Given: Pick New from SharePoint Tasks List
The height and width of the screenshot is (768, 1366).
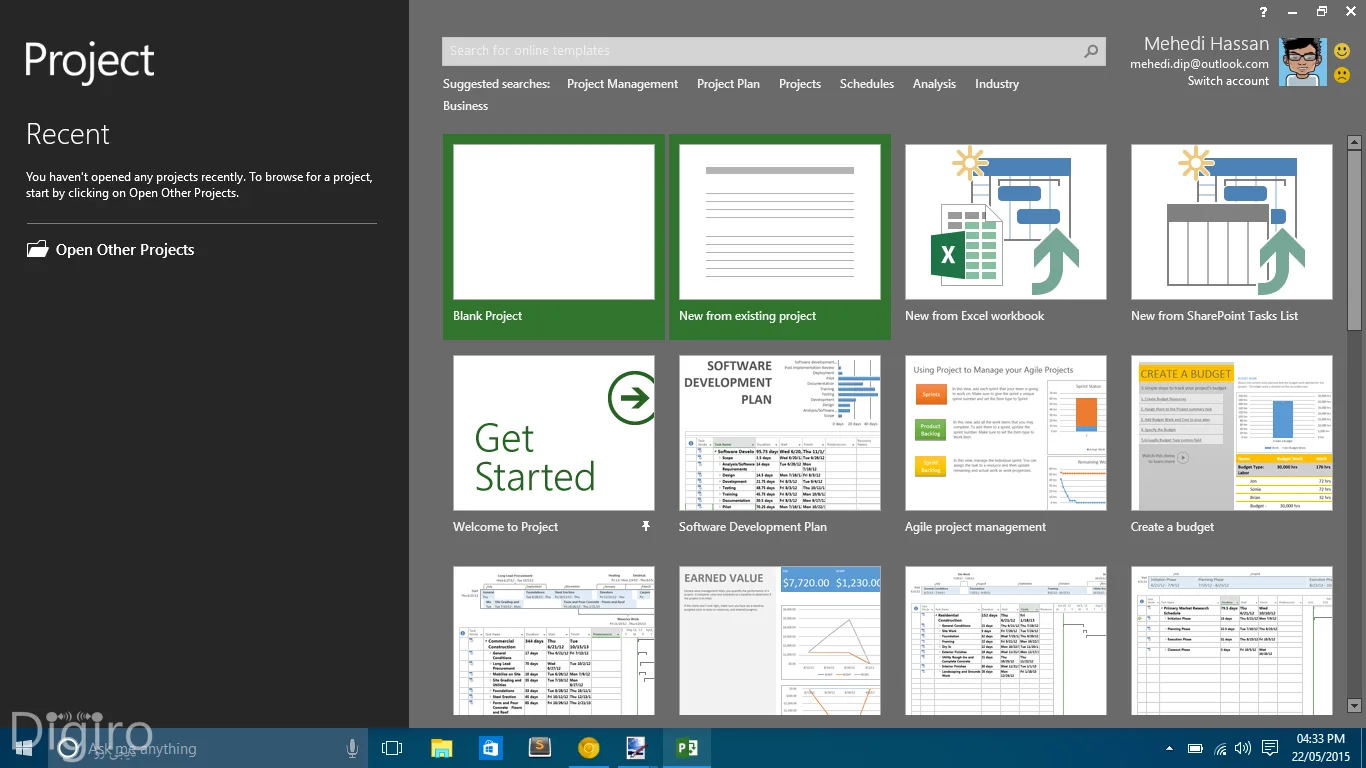Looking at the screenshot, I should coord(1232,237).
